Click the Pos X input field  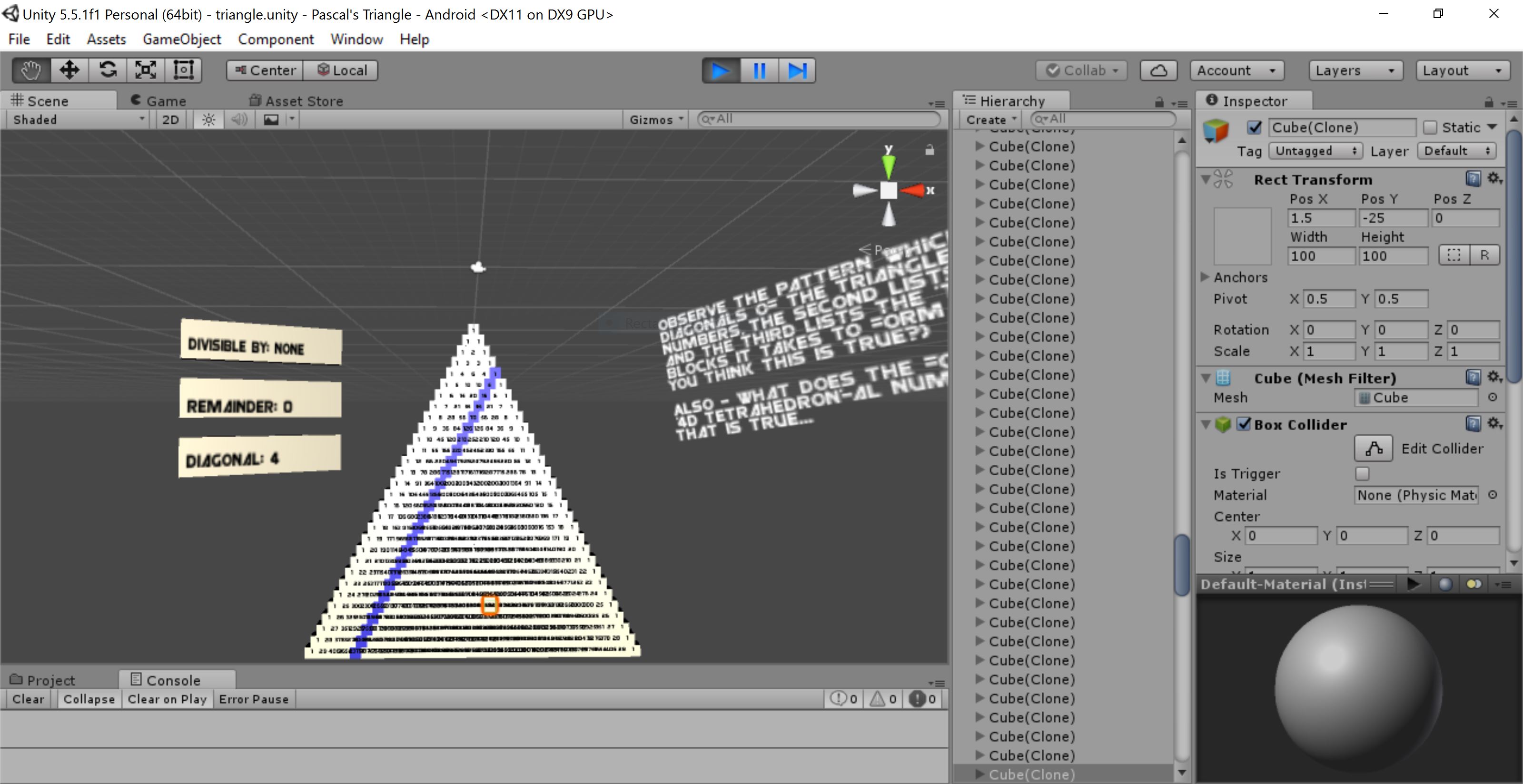click(x=1321, y=218)
